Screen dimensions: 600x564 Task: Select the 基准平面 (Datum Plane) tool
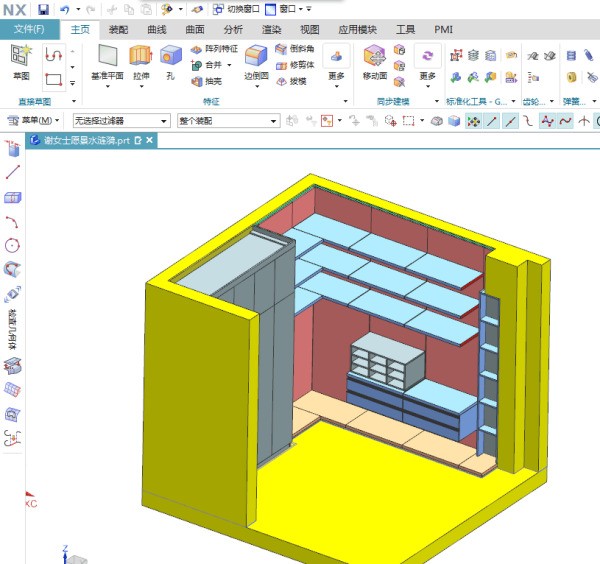coord(107,61)
